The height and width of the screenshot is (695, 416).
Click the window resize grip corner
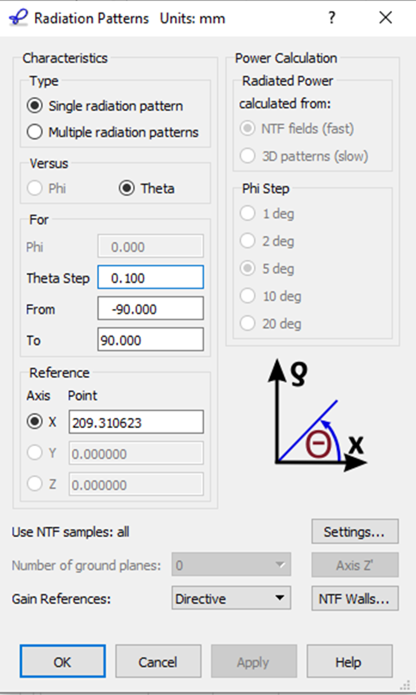pos(405,685)
